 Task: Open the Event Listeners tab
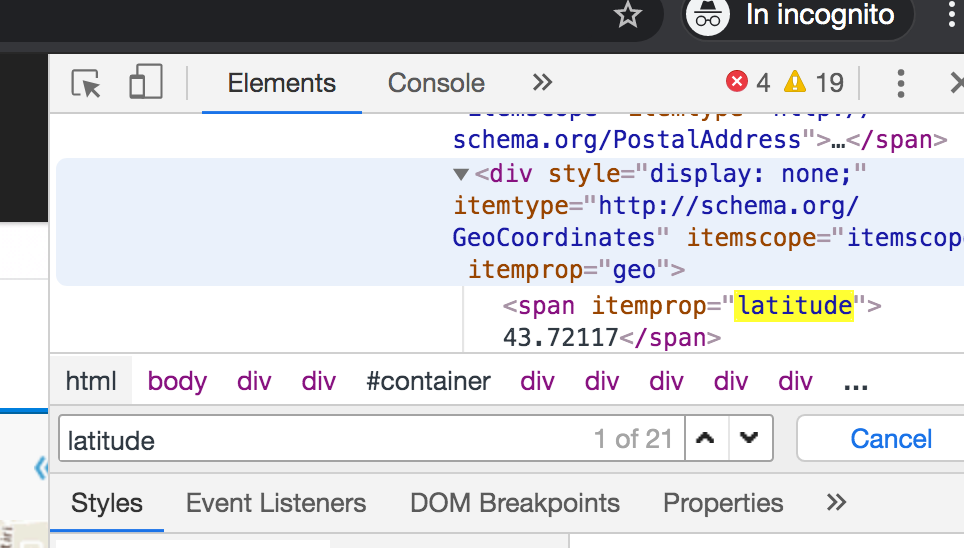[x=276, y=502]
